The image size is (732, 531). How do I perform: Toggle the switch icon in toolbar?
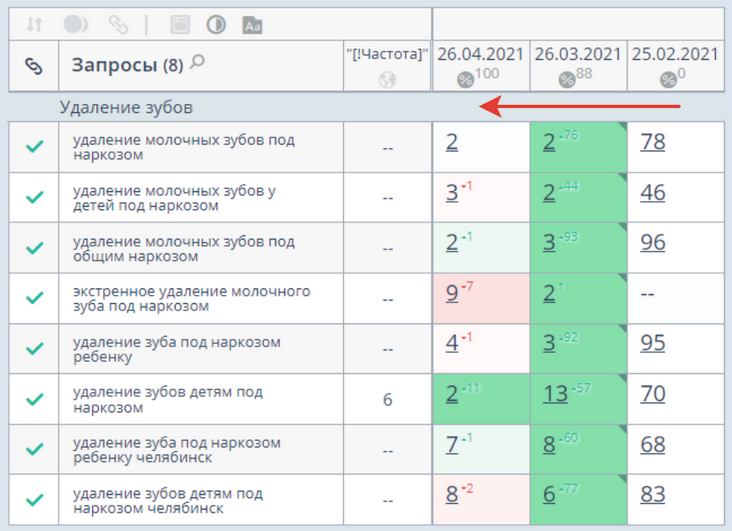click(76, 24)
